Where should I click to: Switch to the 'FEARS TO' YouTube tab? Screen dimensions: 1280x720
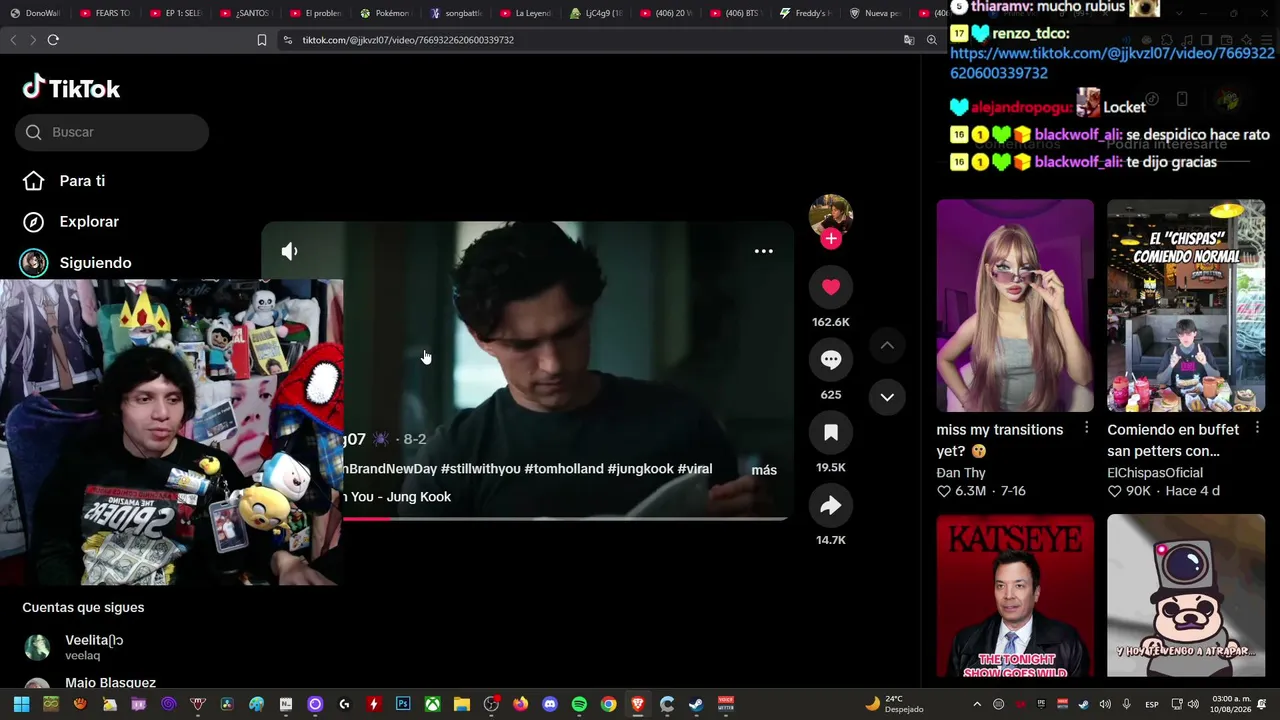click(x=105, y=13)
